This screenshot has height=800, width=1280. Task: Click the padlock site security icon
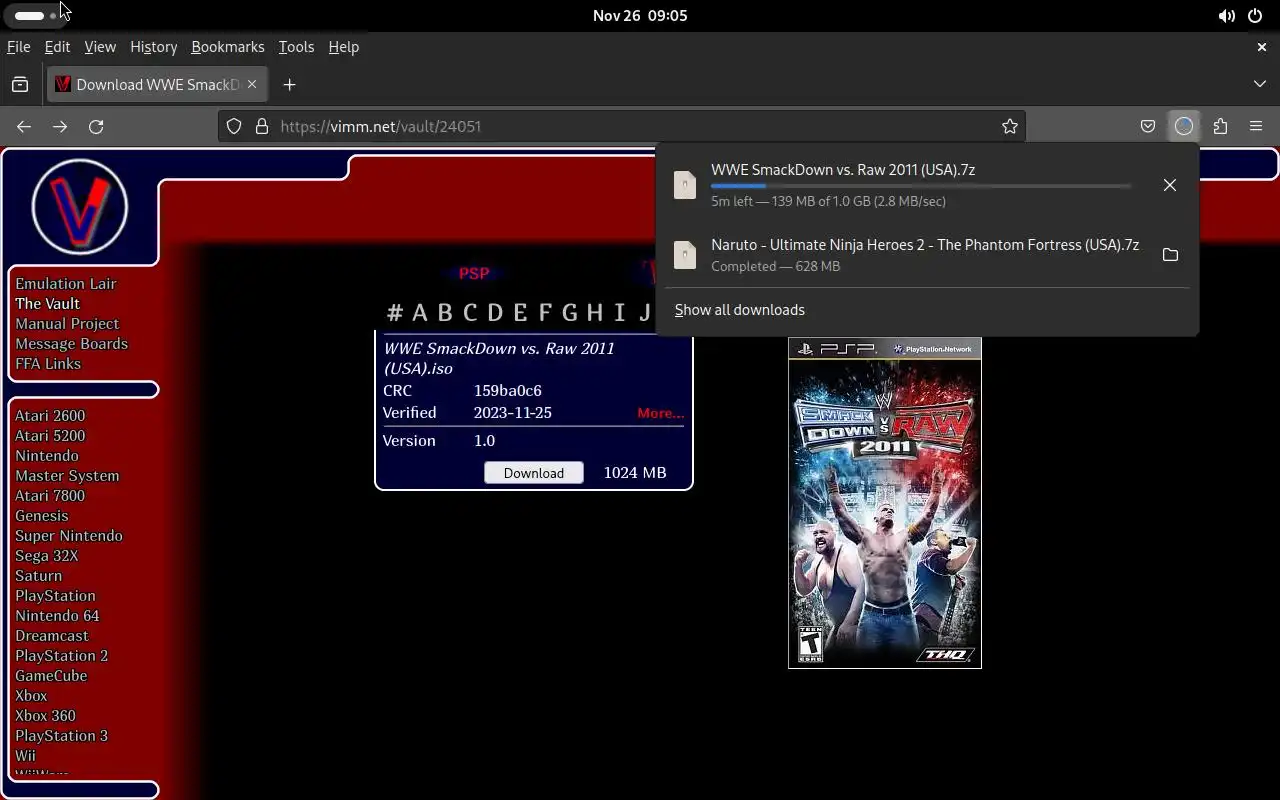(262, 126)
